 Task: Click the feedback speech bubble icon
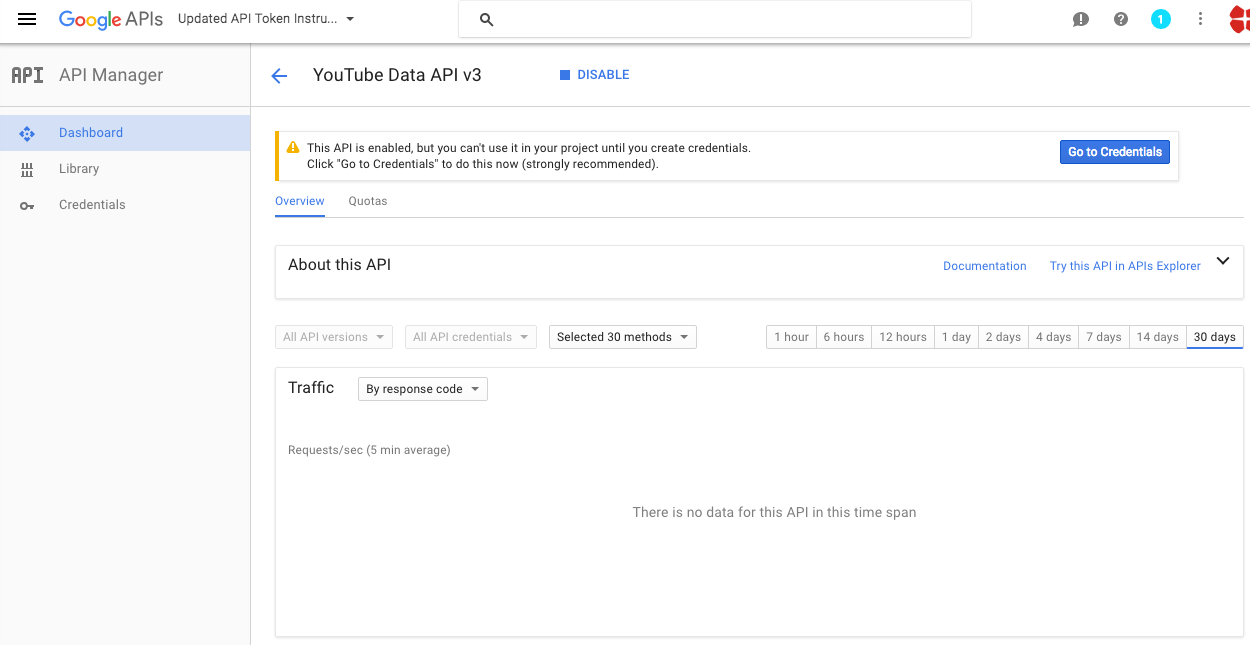(x=1080, y=19)
